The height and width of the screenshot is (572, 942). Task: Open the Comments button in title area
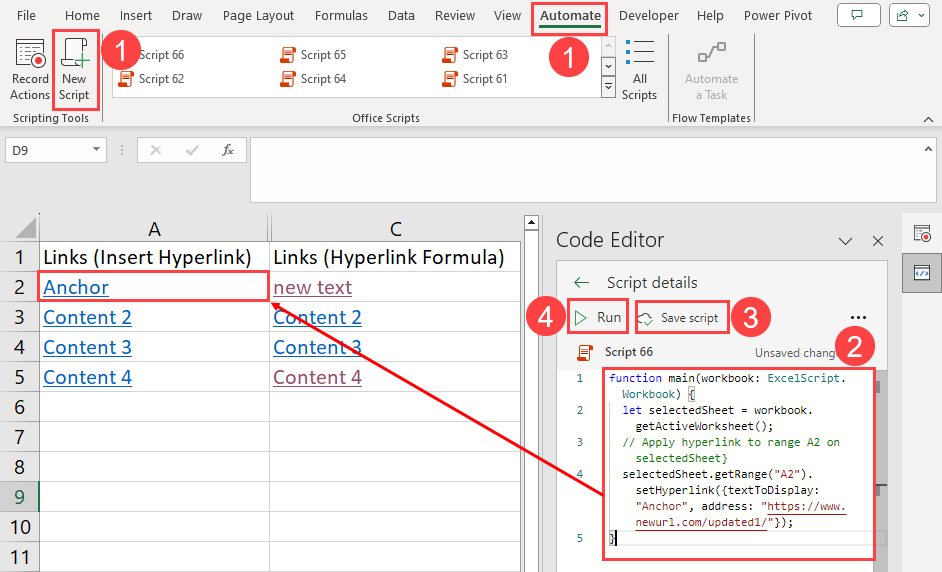point(858,16)
